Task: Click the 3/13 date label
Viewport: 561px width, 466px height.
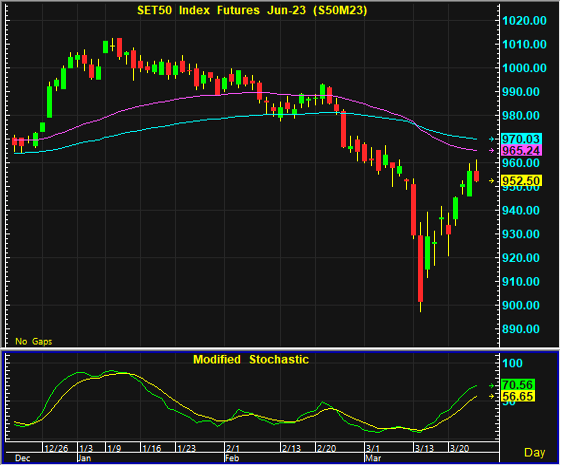Action: 424,448
